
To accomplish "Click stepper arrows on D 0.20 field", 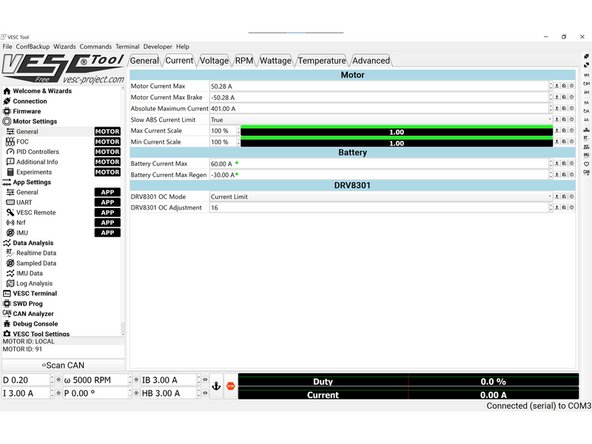I will tap(52, 380).
